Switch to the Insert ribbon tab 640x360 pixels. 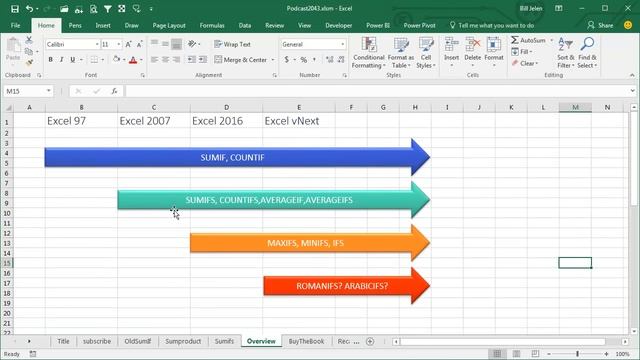coord(103,25)
